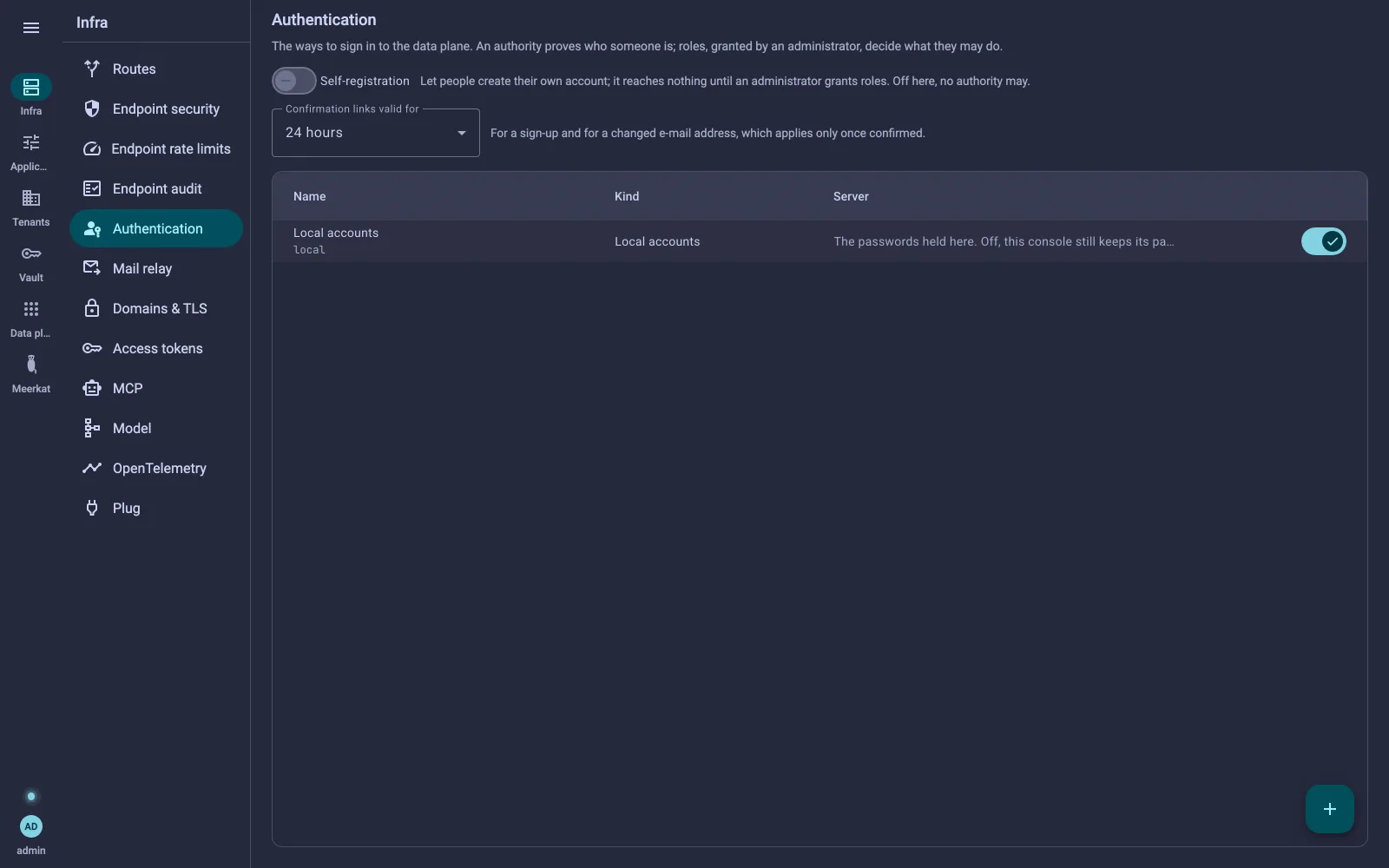
Task: Click the Local accounts Kind cell
Action: tap(657, 241)
